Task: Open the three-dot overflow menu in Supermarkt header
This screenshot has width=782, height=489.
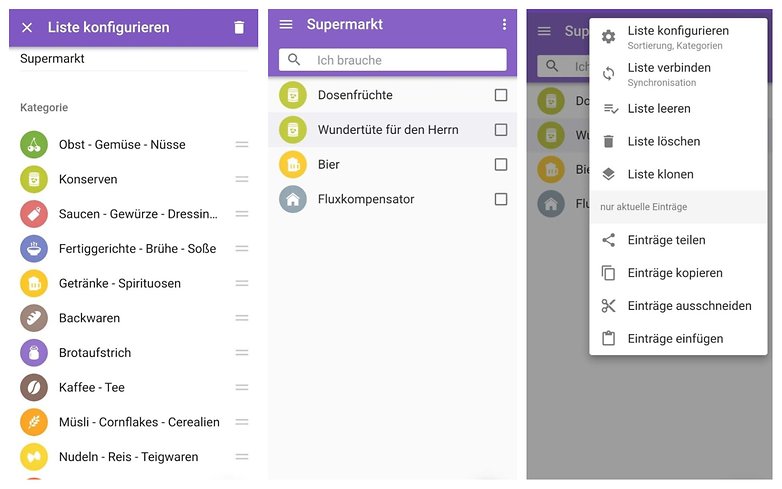Action: point(504,24)
